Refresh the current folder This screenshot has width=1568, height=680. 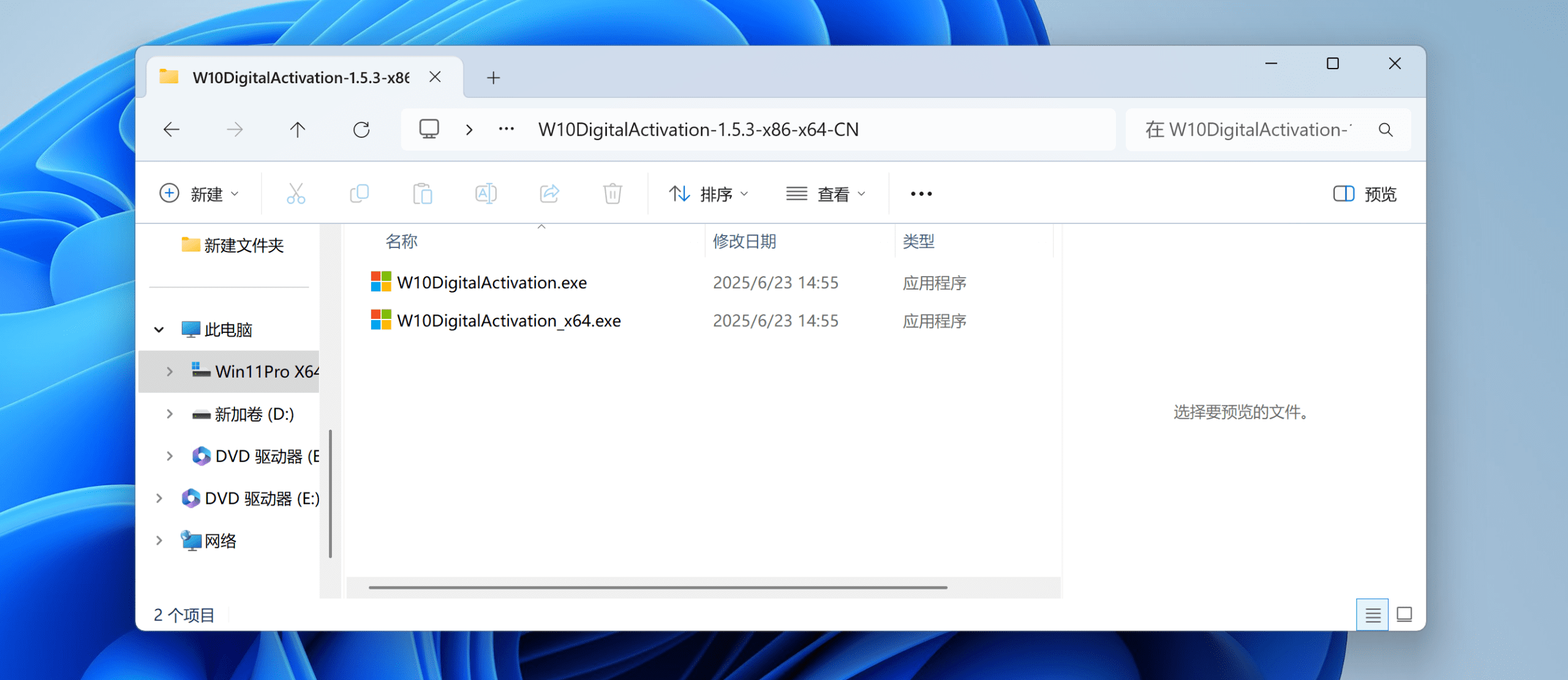[361, 129]
